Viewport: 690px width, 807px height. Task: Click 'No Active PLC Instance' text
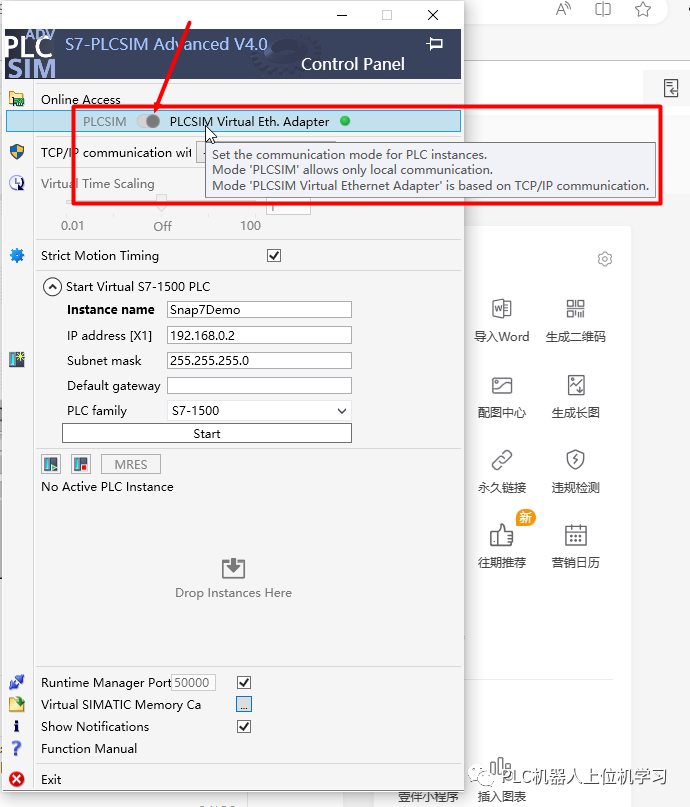[x=107, y=487]
